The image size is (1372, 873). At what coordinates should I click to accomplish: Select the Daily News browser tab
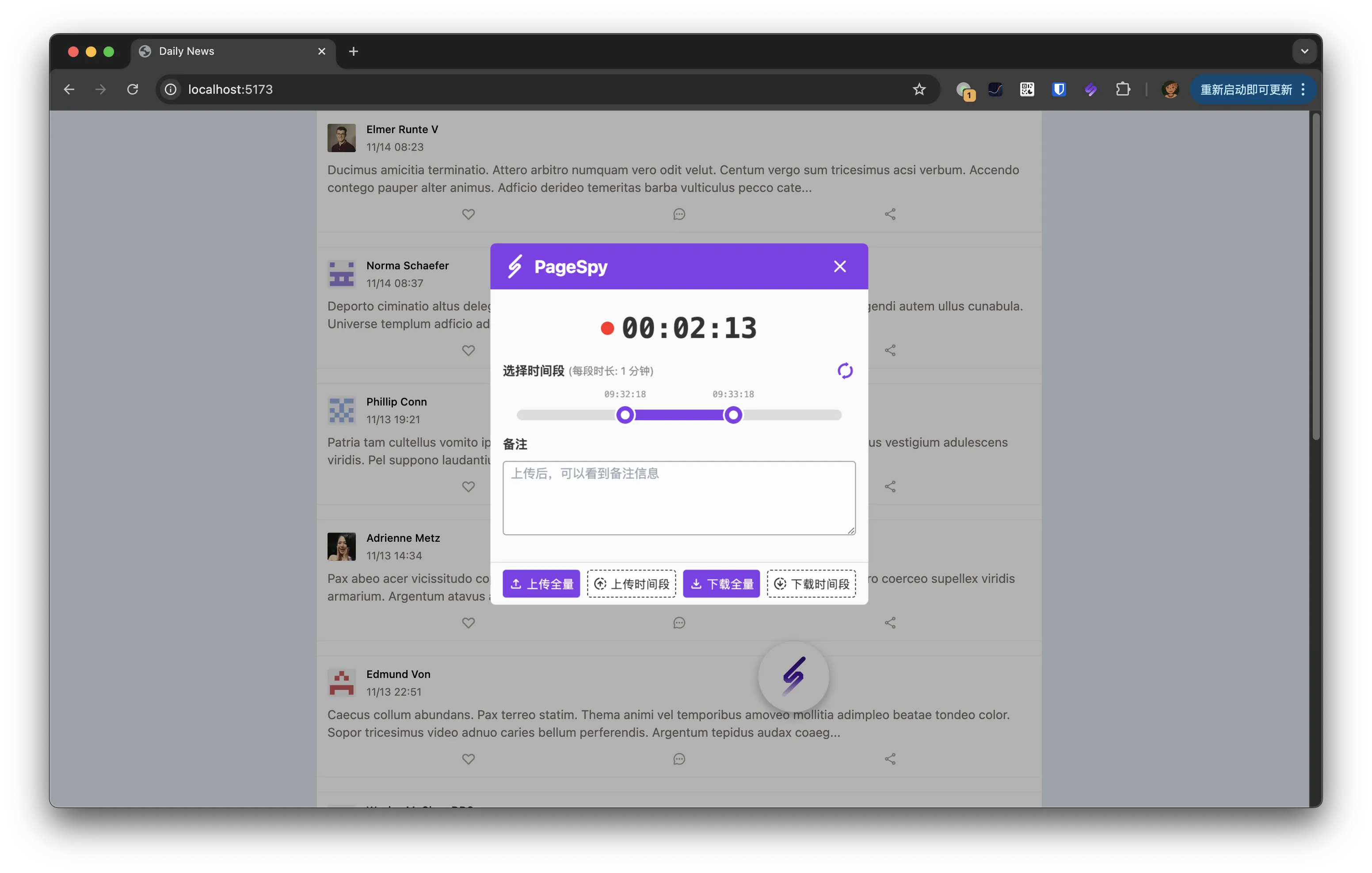click(233, 51)
